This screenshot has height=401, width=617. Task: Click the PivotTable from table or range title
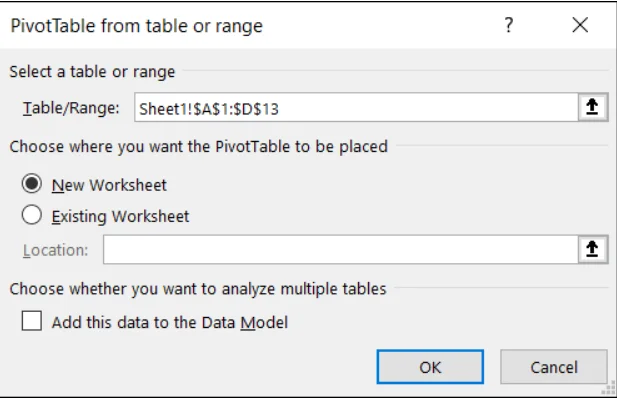(136, 27)
